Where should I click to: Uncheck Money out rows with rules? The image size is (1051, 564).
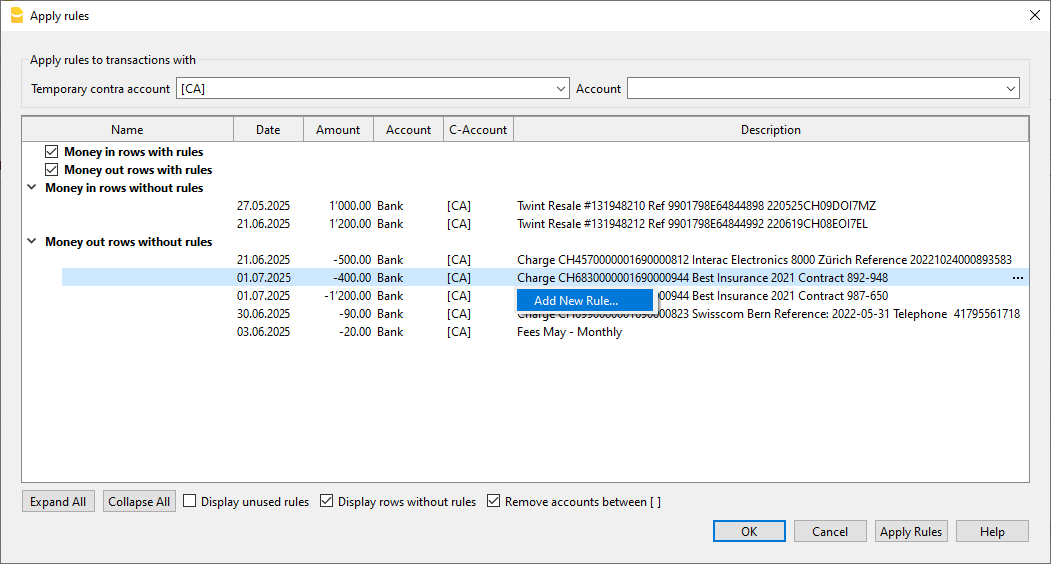point(52,170)
